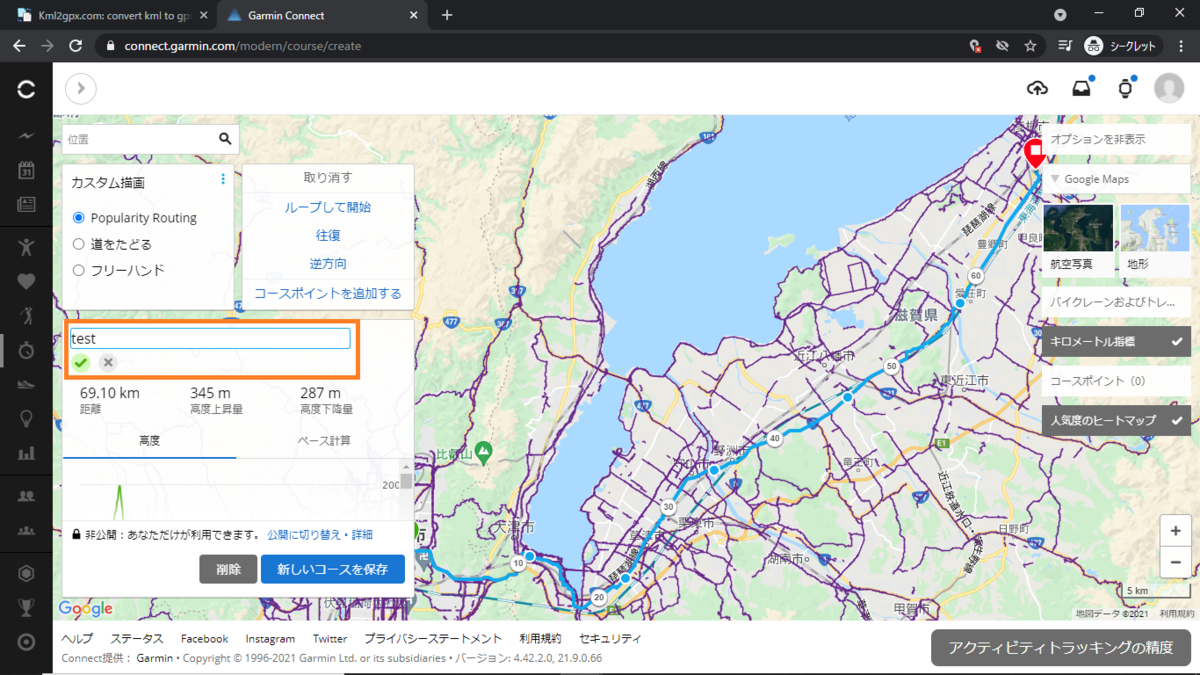Open the user profile avatar
This screenshot has height=675, width=1200.
point(1169,88)
